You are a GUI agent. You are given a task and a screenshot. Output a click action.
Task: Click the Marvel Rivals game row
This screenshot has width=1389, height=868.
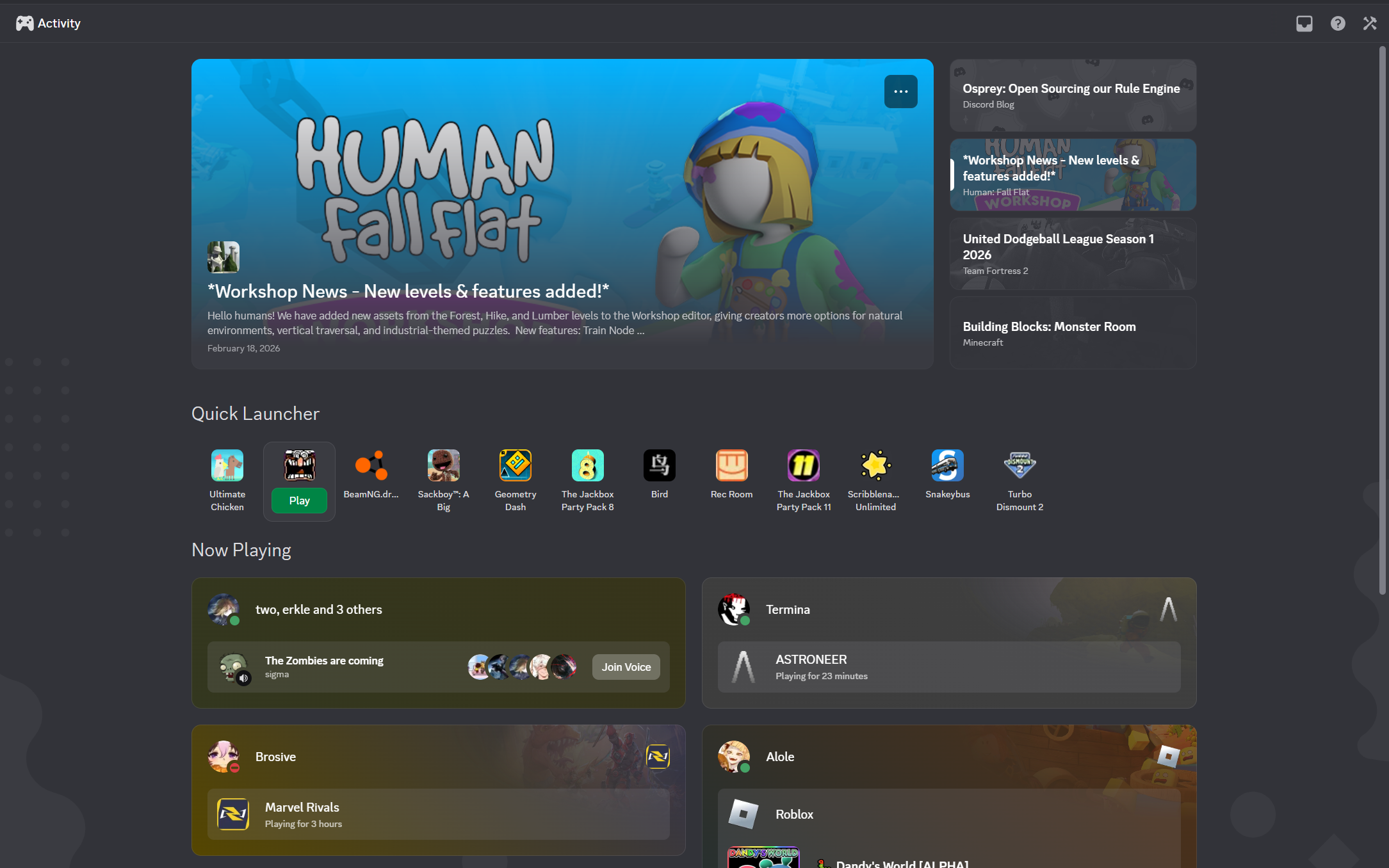pyautogui.click(x=439, y=814)
